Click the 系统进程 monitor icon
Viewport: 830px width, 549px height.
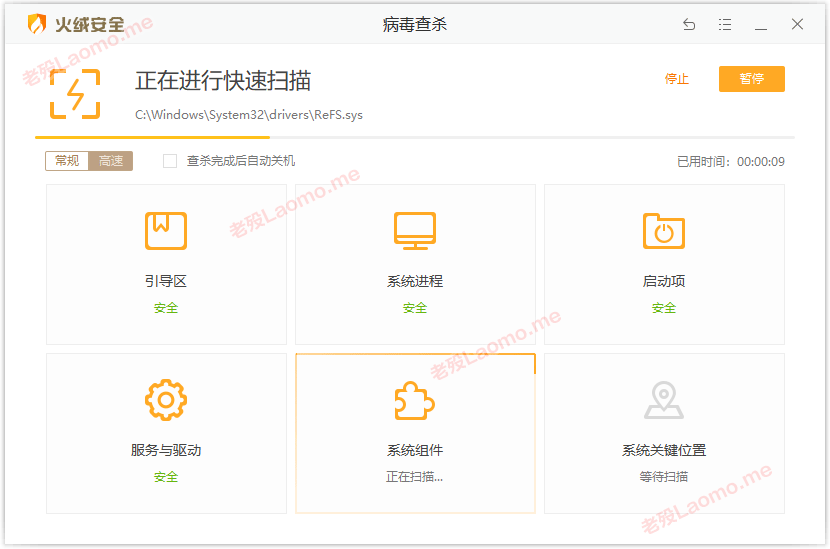(x=415, y=231)
